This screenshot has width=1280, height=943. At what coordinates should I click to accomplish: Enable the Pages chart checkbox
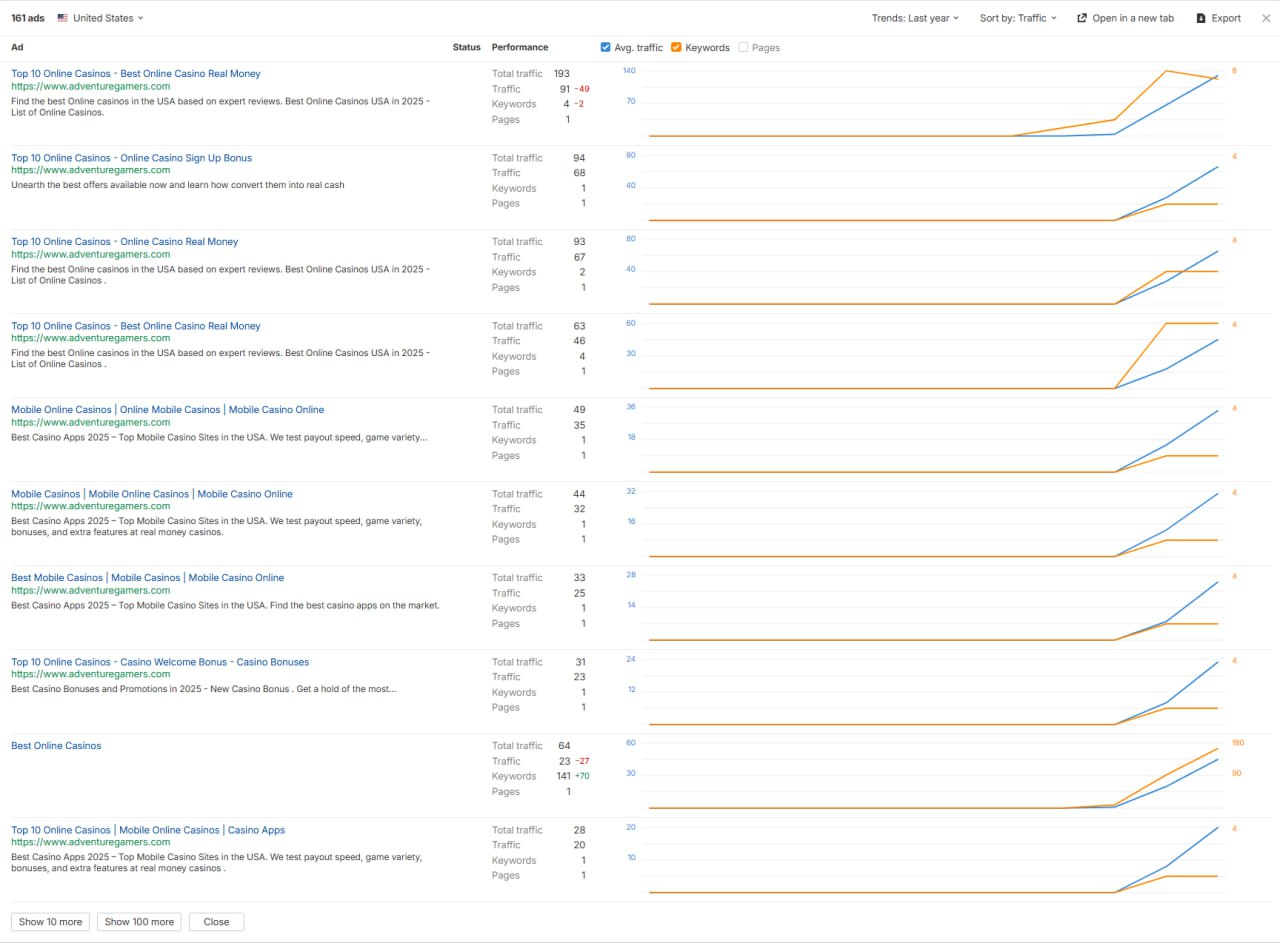[743, 47]
